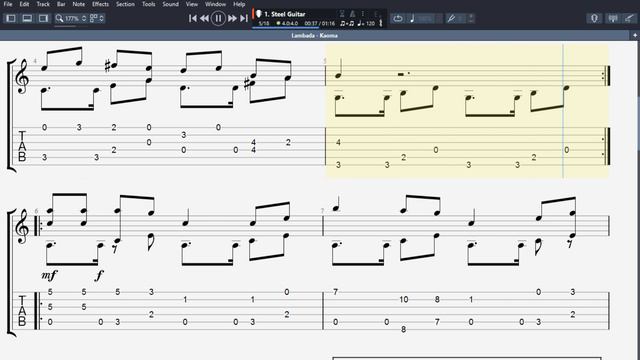
Task: Click the zoom magnifier icon
Action: [60, 18]
